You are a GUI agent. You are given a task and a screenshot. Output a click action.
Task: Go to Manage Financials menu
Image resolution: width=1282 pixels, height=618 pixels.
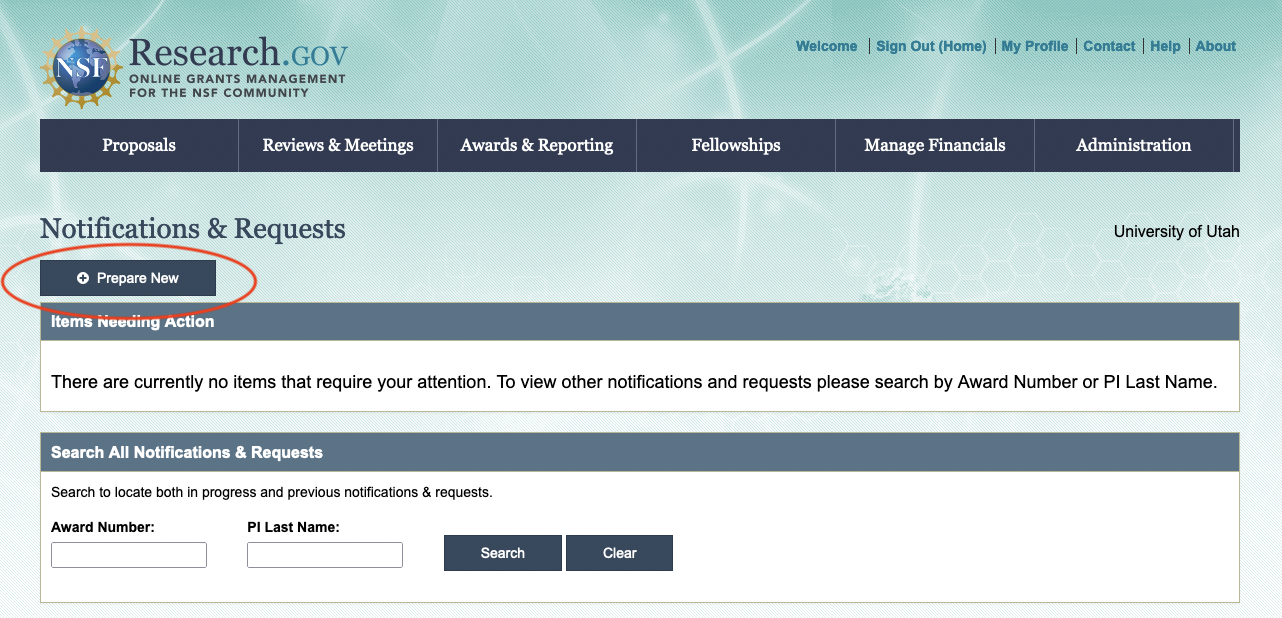coord(935,145)
